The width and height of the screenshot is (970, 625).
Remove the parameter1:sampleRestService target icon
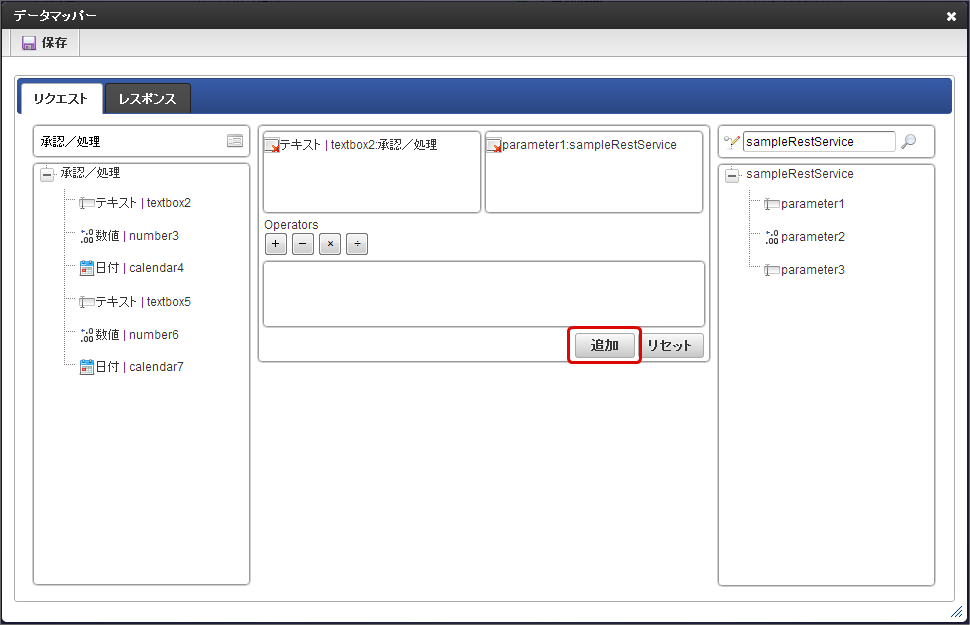pos(494,145)
